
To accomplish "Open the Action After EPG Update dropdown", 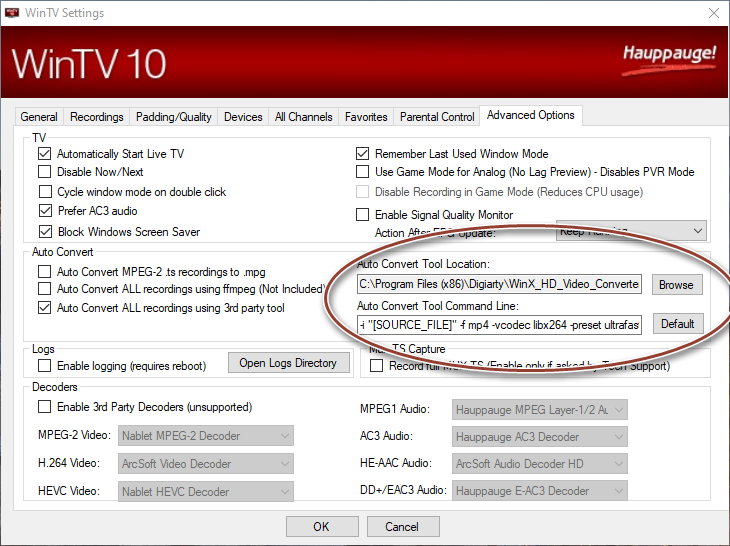I will (x=631, y=231).
